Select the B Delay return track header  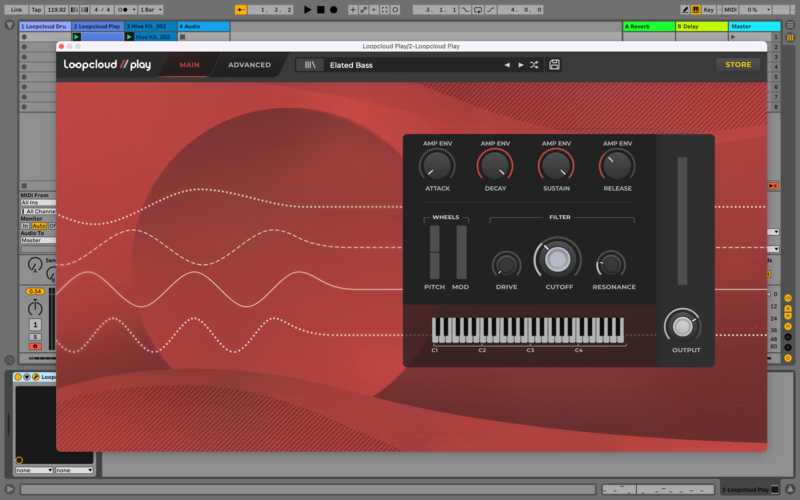point(702,27)
